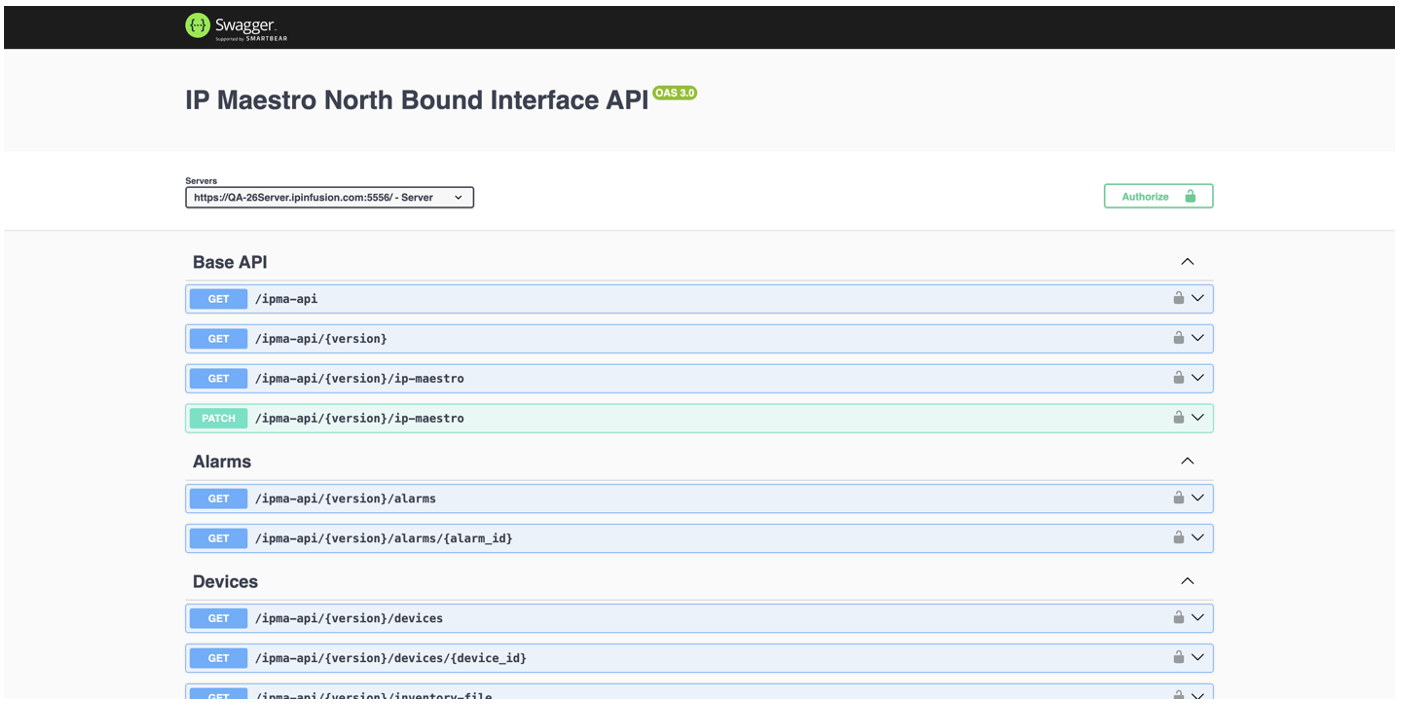The width and height of the screenshot is (1408, 726).
Task: Click the /ipma-api/{version}/devices path text
Action: pos(349,618)
